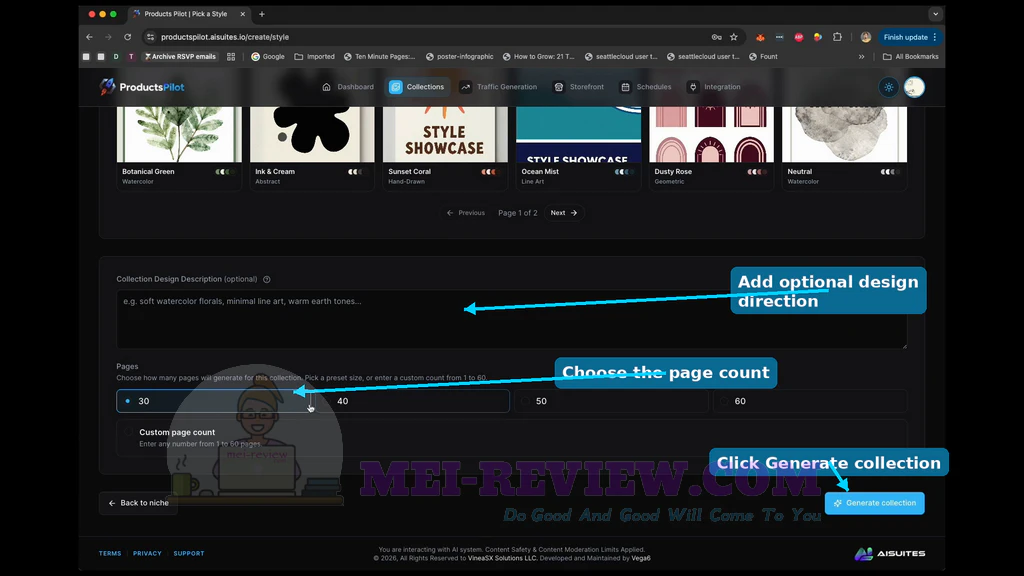Image resolution: width=1024 pixels, height=576 pixels.
Task: Focus the Collection Design Description text area
Action: [x=511, y=319]
